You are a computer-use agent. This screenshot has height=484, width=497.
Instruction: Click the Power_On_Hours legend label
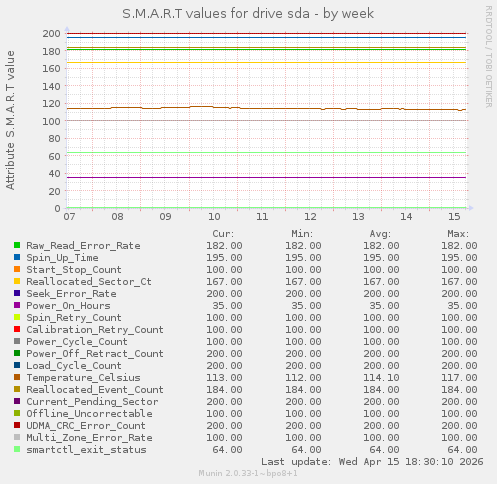[x=68, y=306]
